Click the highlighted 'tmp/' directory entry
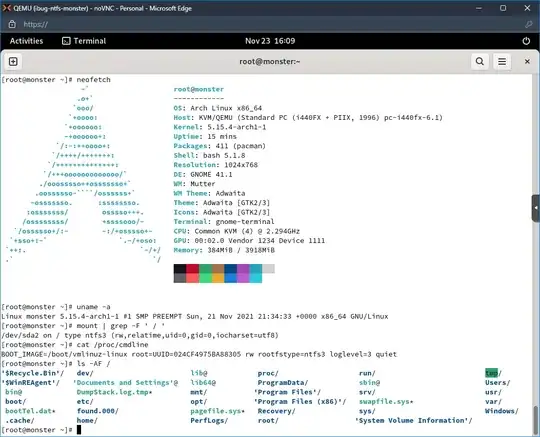This screenshot has height=437, width=540. [x=493, y=373]
